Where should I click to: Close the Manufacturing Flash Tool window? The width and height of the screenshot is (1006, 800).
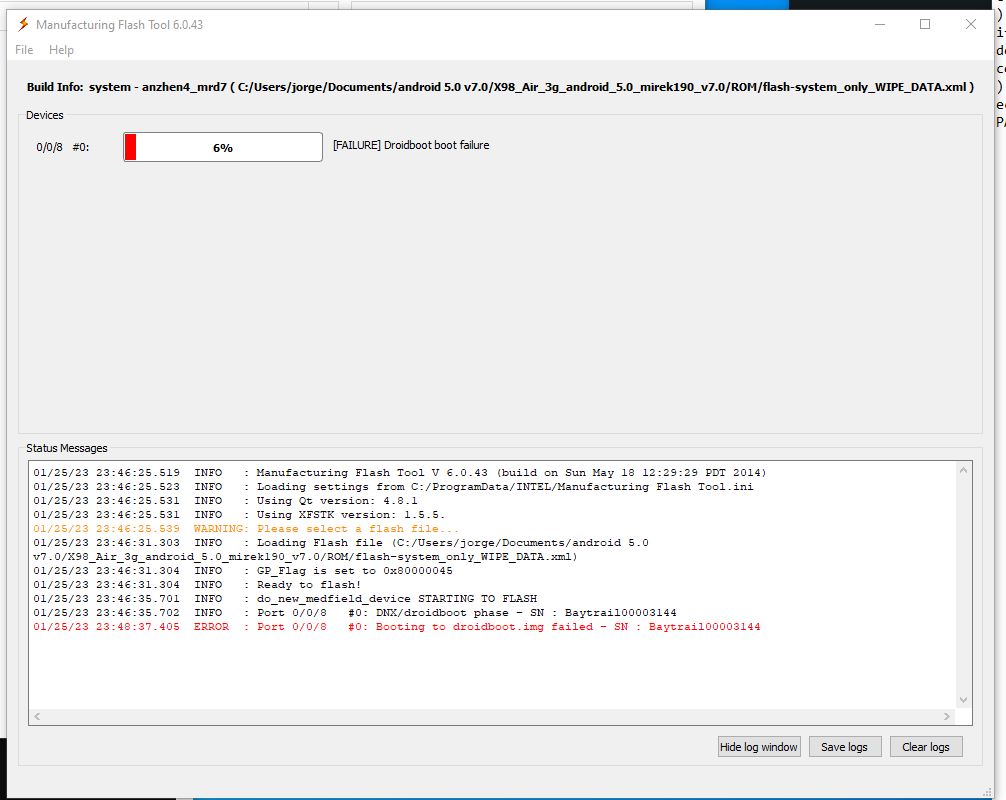point(971,24)
